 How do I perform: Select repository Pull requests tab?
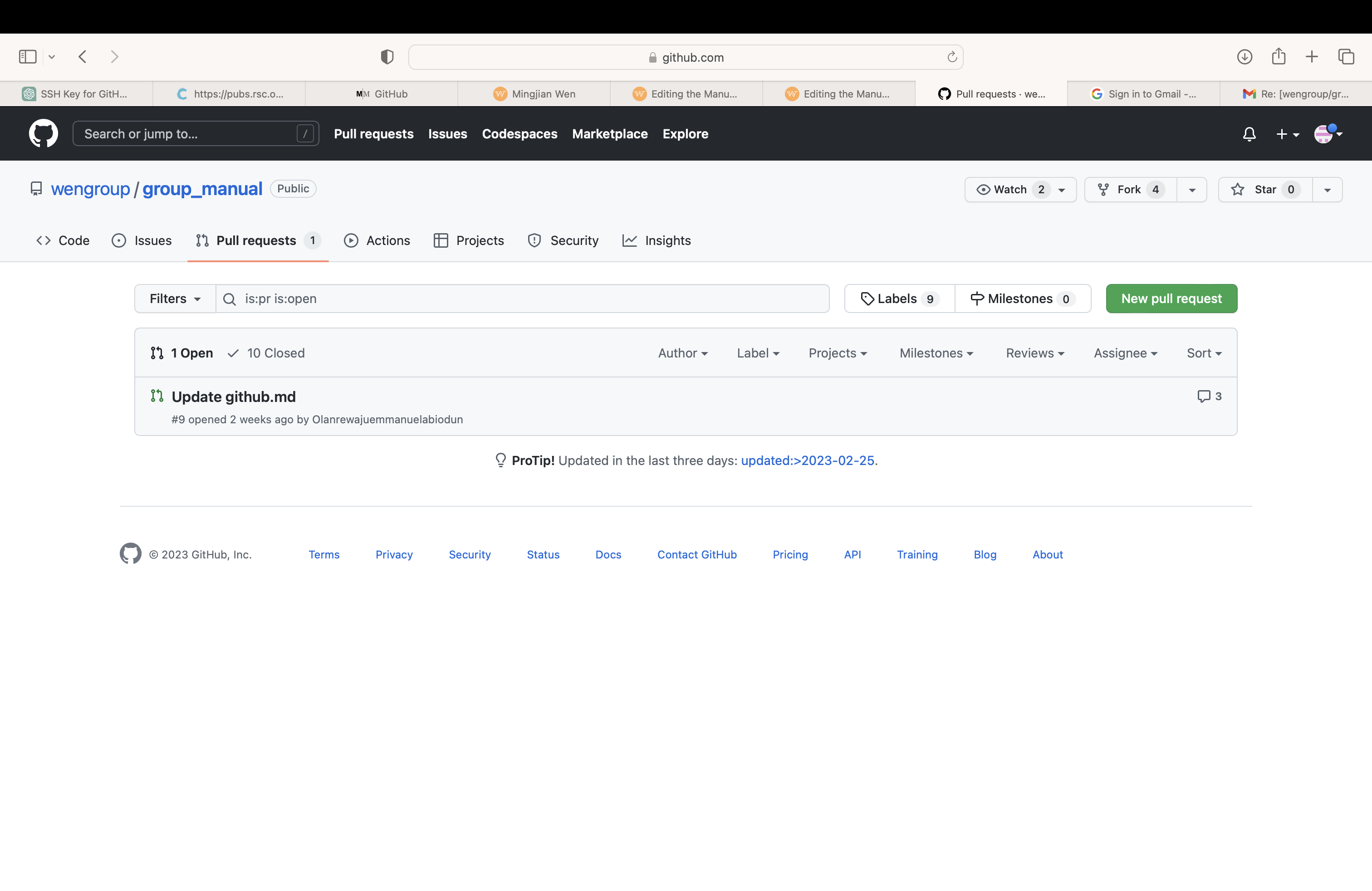[258, 240]
